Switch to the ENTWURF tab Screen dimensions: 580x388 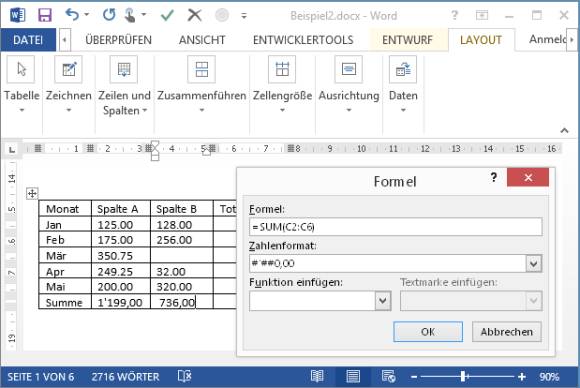[x=407, y=40]
